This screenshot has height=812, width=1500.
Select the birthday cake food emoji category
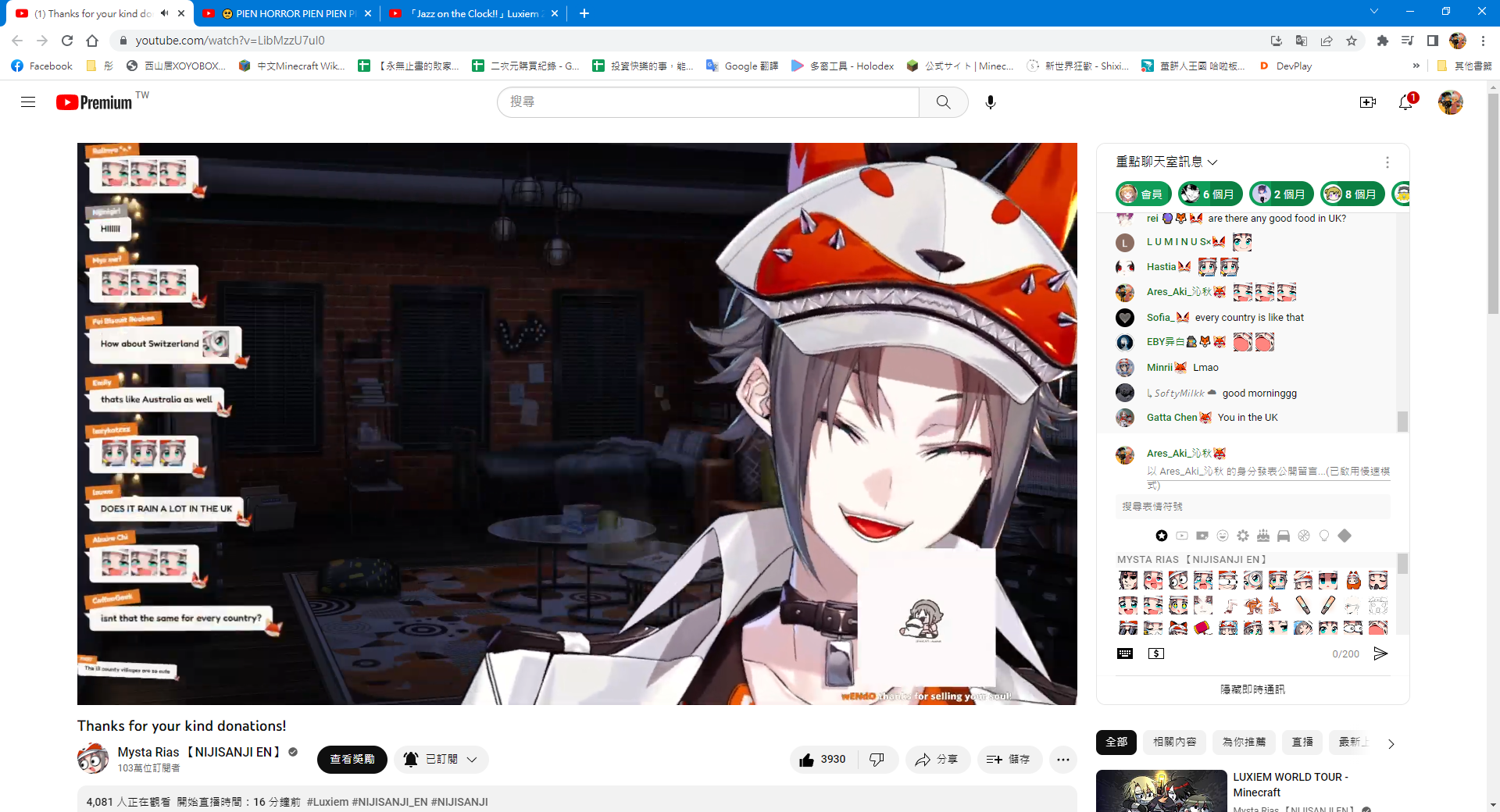coord(1263,536)
